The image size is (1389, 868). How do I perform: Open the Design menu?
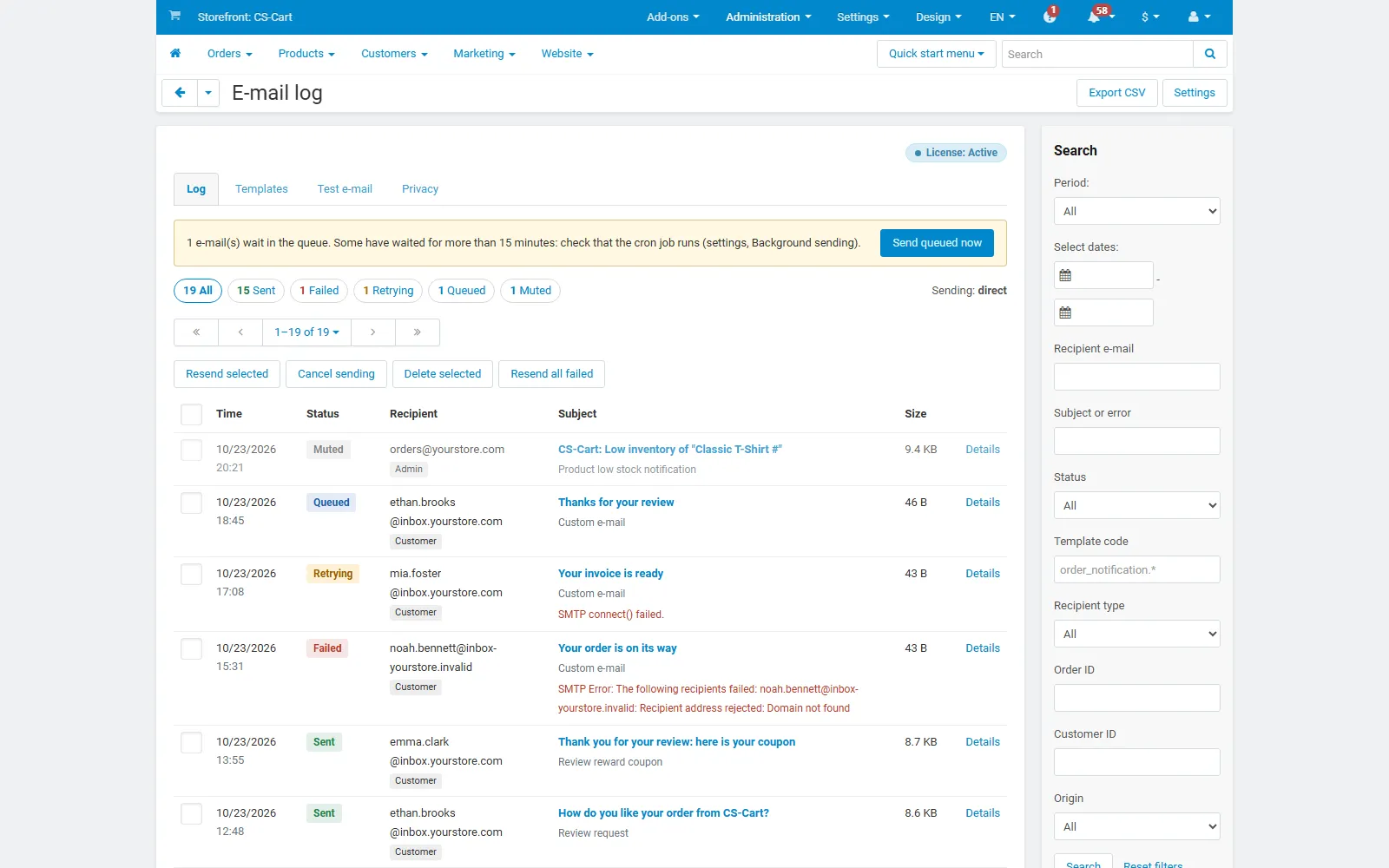pyautogui.click(x=938, y=16)
